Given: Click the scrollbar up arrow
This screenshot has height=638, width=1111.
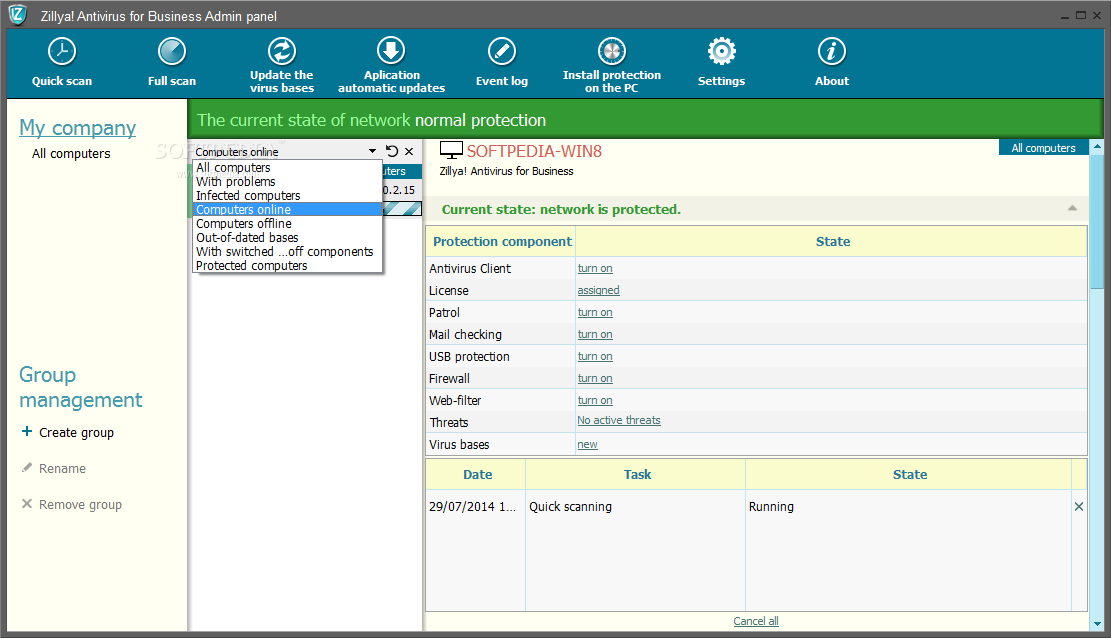Looking at the screenshot, I should [x=1097, y=147].
